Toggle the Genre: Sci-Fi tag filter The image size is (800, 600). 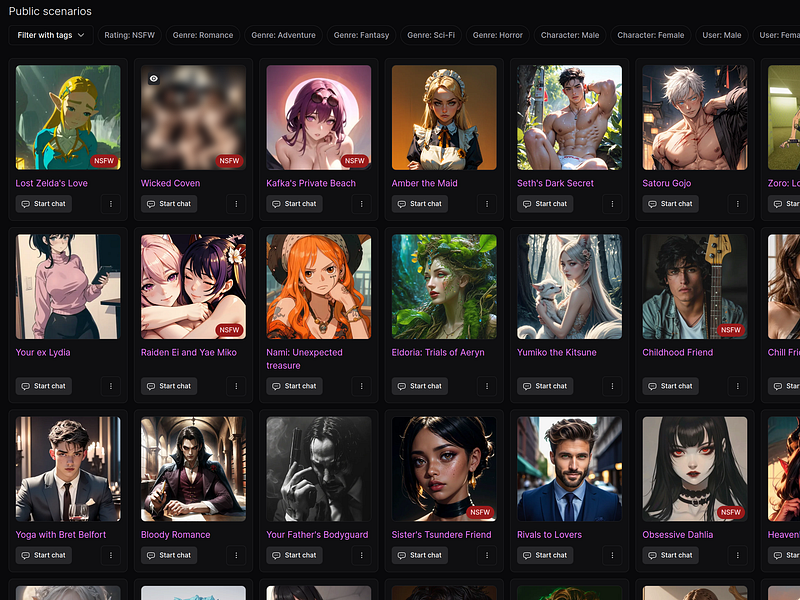431,35
